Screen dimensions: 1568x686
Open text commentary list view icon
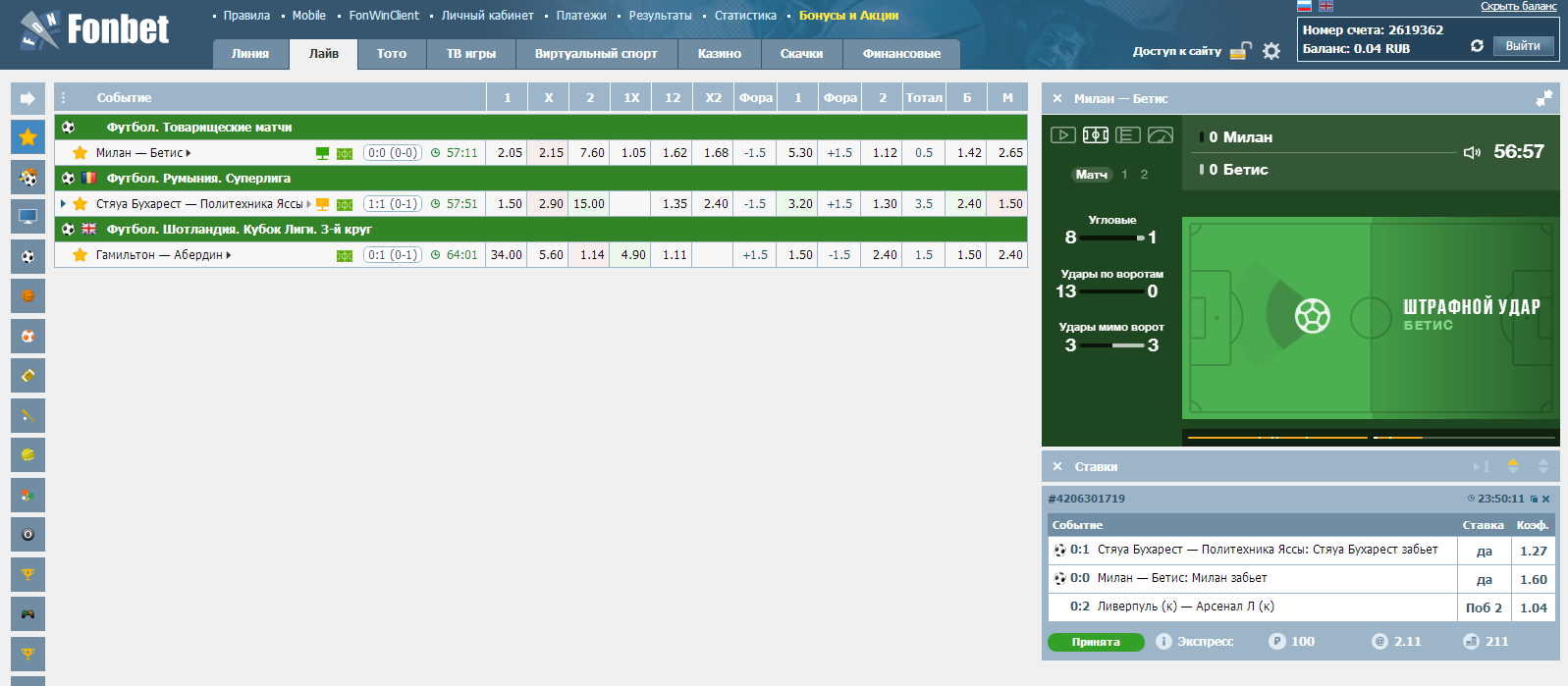[1128, 135]
